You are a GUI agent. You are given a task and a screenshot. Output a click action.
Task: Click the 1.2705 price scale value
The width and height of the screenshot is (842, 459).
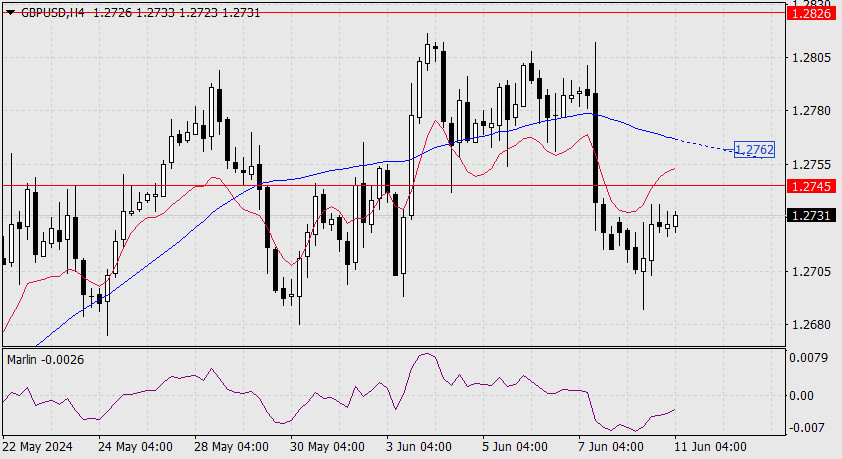click(x=811, y=272)
